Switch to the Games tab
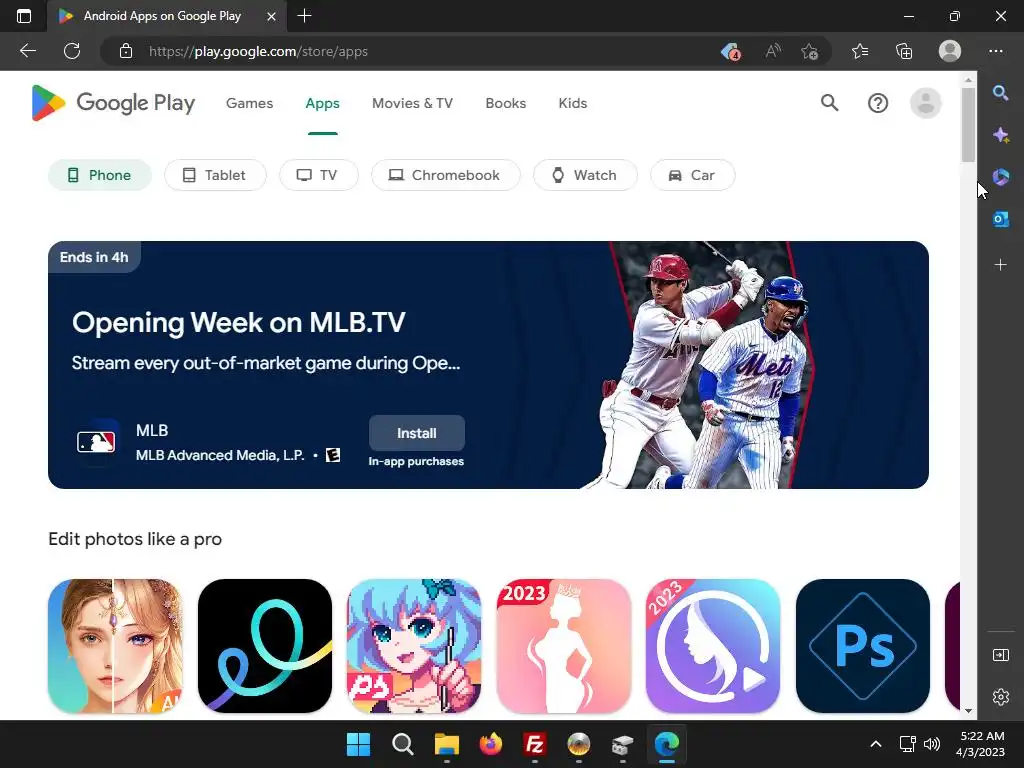Image resolution: width=1024 pixels, height=768 pixels. [x=249, y=103]
